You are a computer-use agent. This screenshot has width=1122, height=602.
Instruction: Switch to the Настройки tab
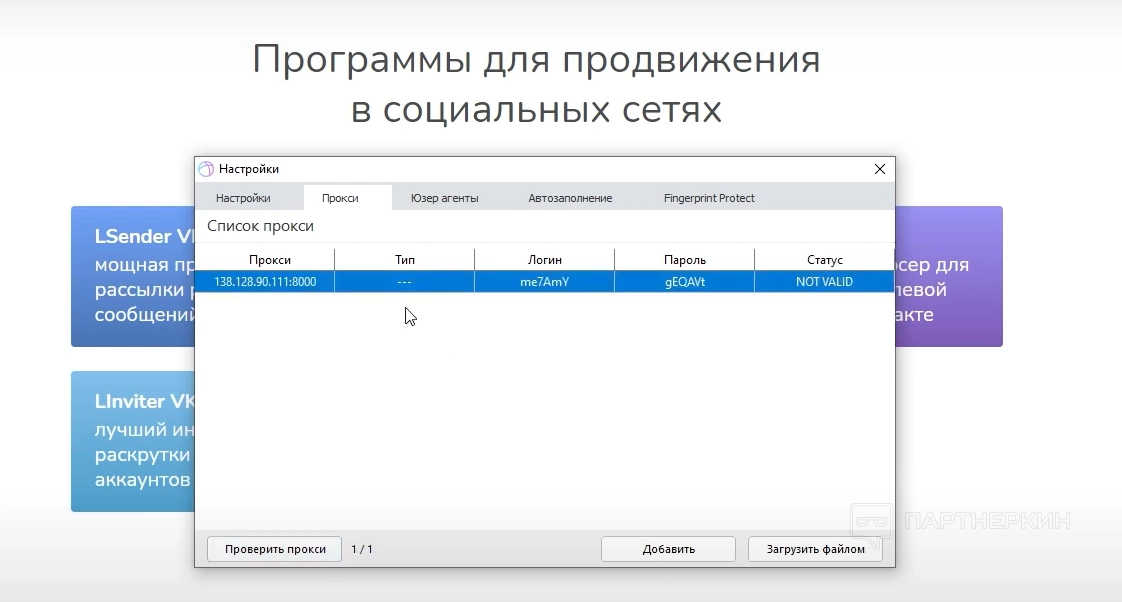tap(243, 198)
